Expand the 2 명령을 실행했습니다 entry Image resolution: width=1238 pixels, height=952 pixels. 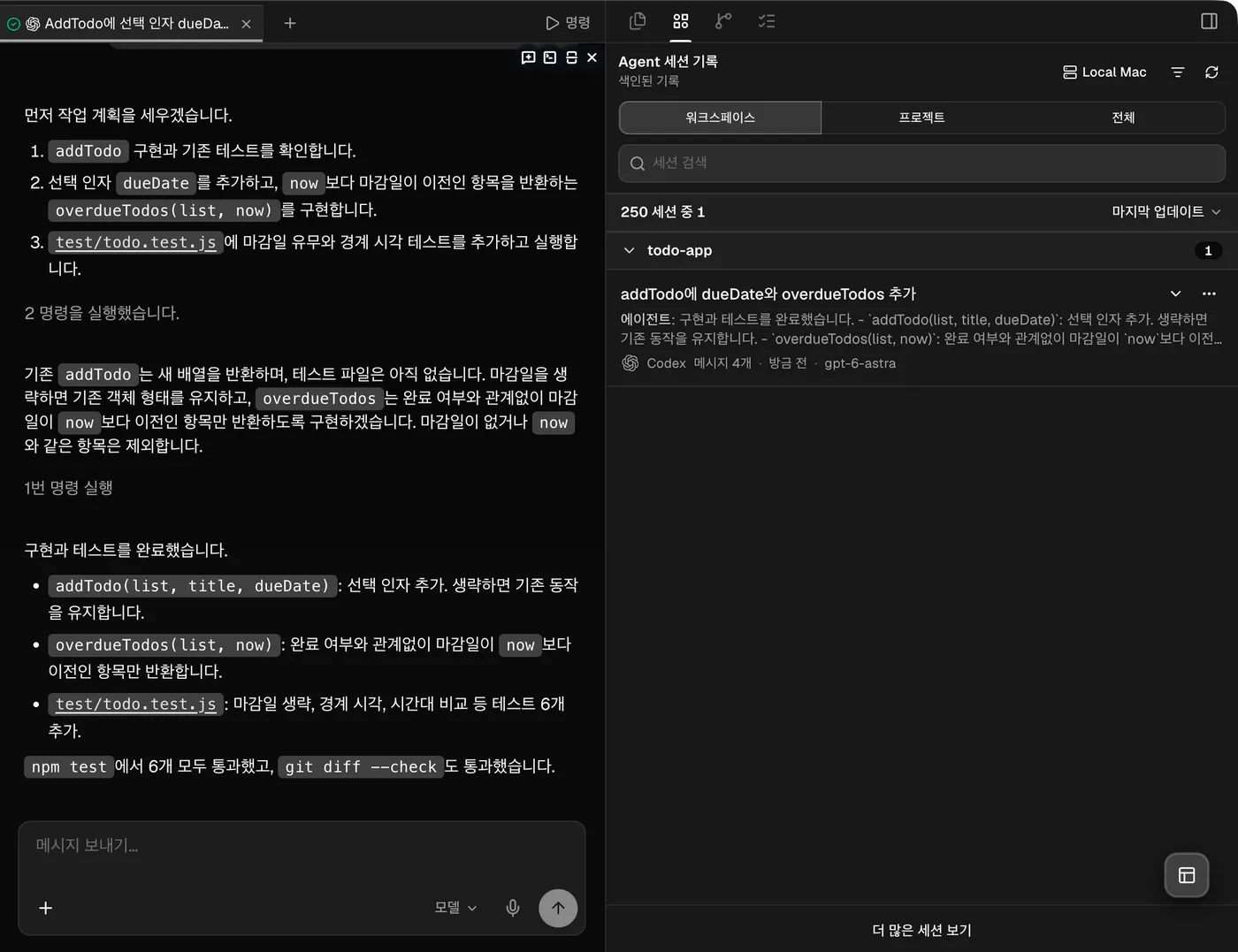pyautogui.click(x=102, y=313)
